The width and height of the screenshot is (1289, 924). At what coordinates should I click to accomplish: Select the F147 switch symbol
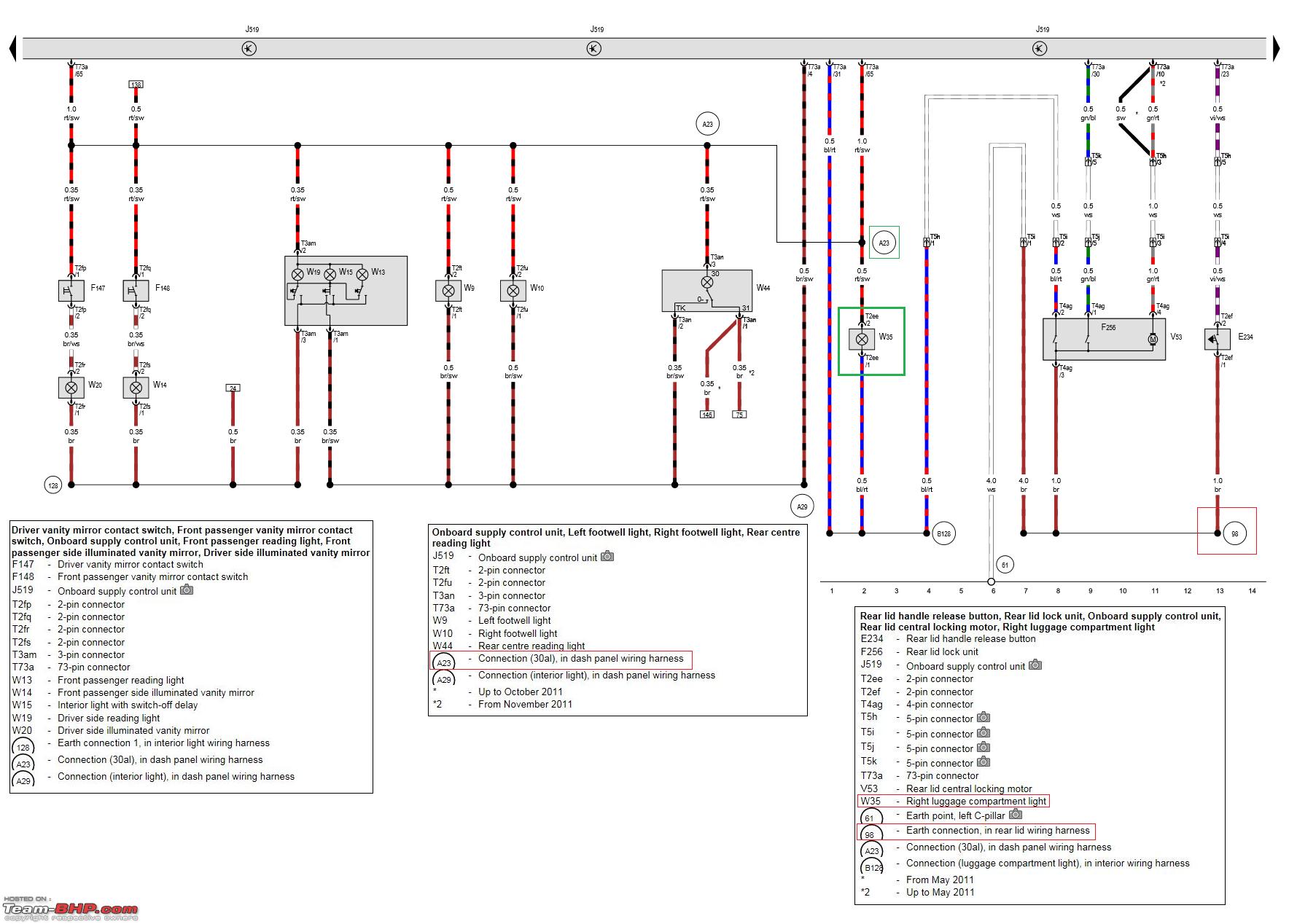click(71, 291)
